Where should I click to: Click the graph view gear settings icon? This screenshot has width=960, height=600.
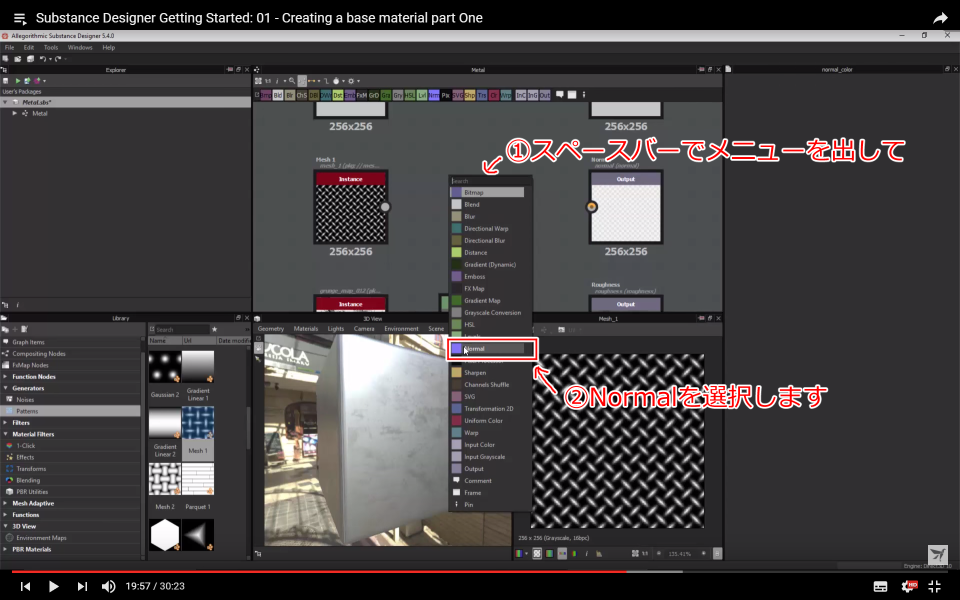pyautogui.click(x=351, y=81)
